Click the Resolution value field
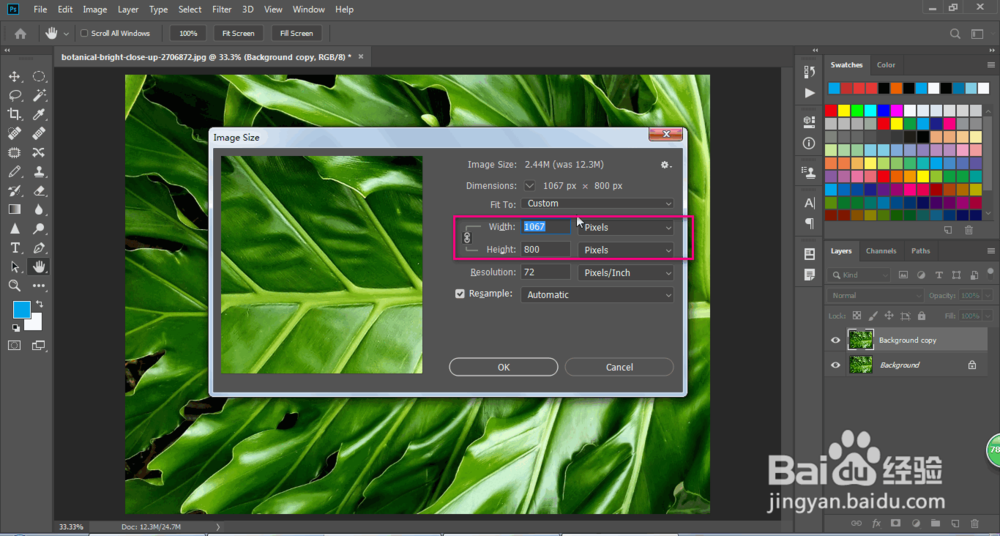Screen dimensions: 1000x536 (546, 272)
